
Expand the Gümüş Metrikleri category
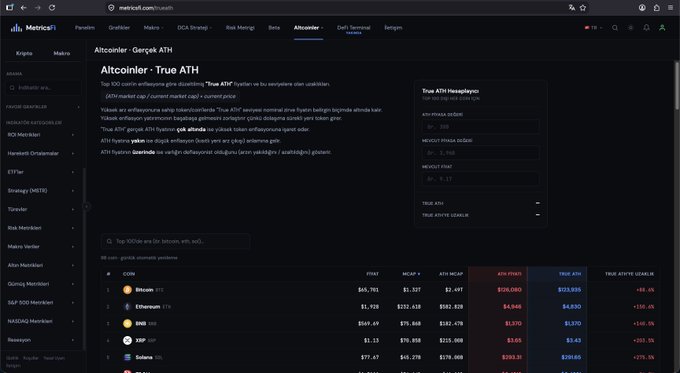[x=41, y=284]
